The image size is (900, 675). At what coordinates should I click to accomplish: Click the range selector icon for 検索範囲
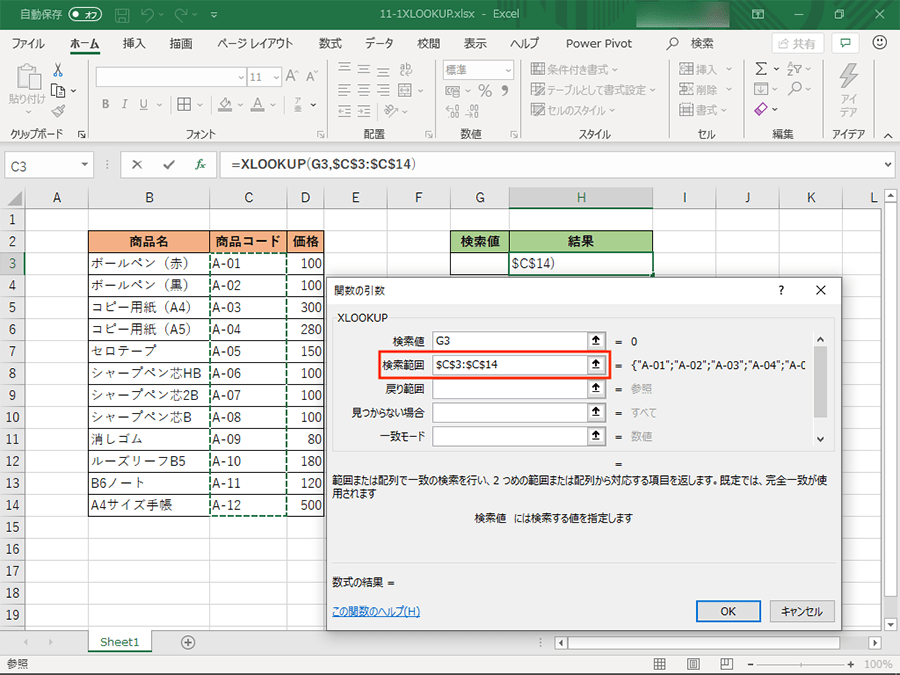pyautogui.click(x=596, y=364)
